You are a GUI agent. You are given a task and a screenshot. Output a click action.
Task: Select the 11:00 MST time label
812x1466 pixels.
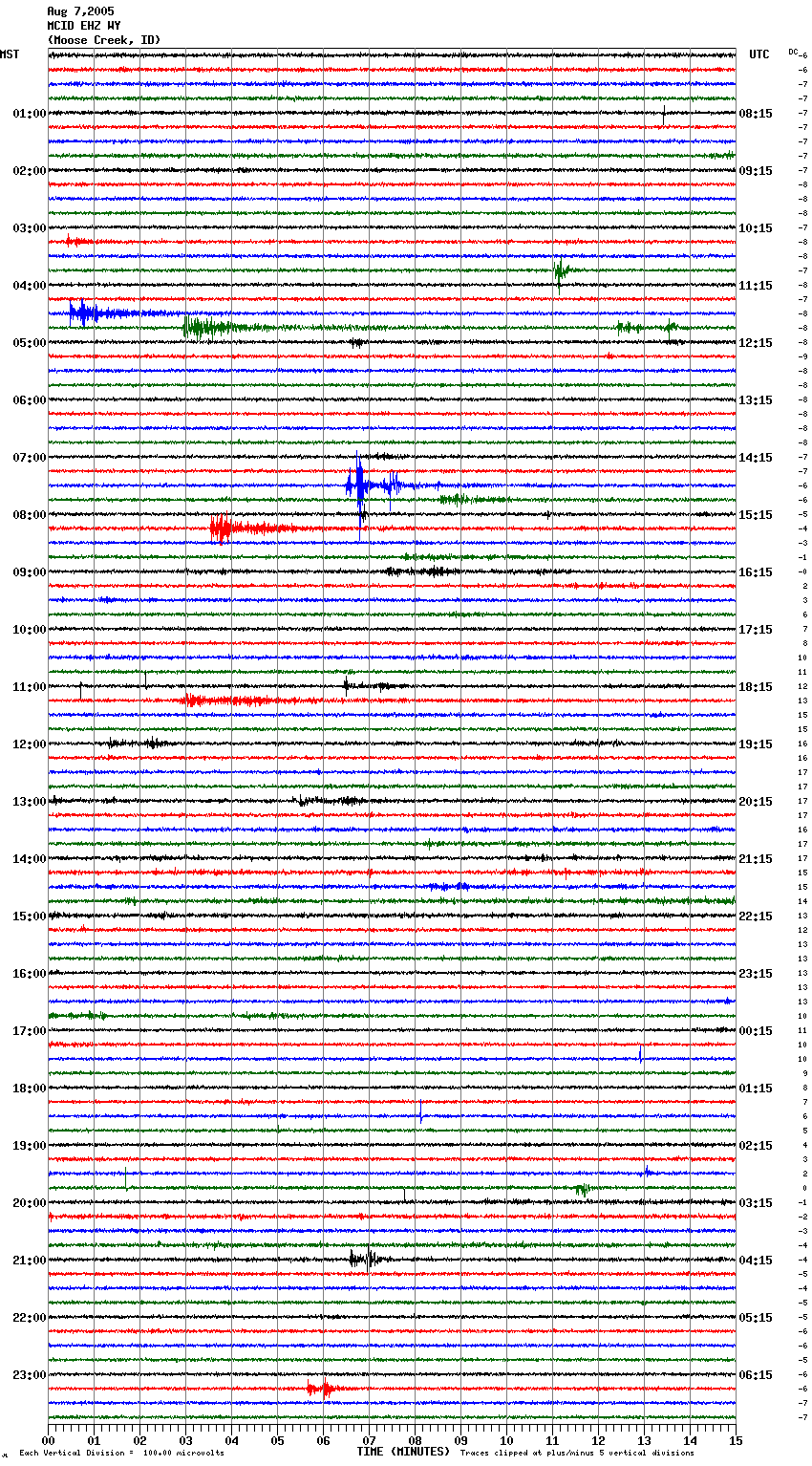tap(30, 687)
